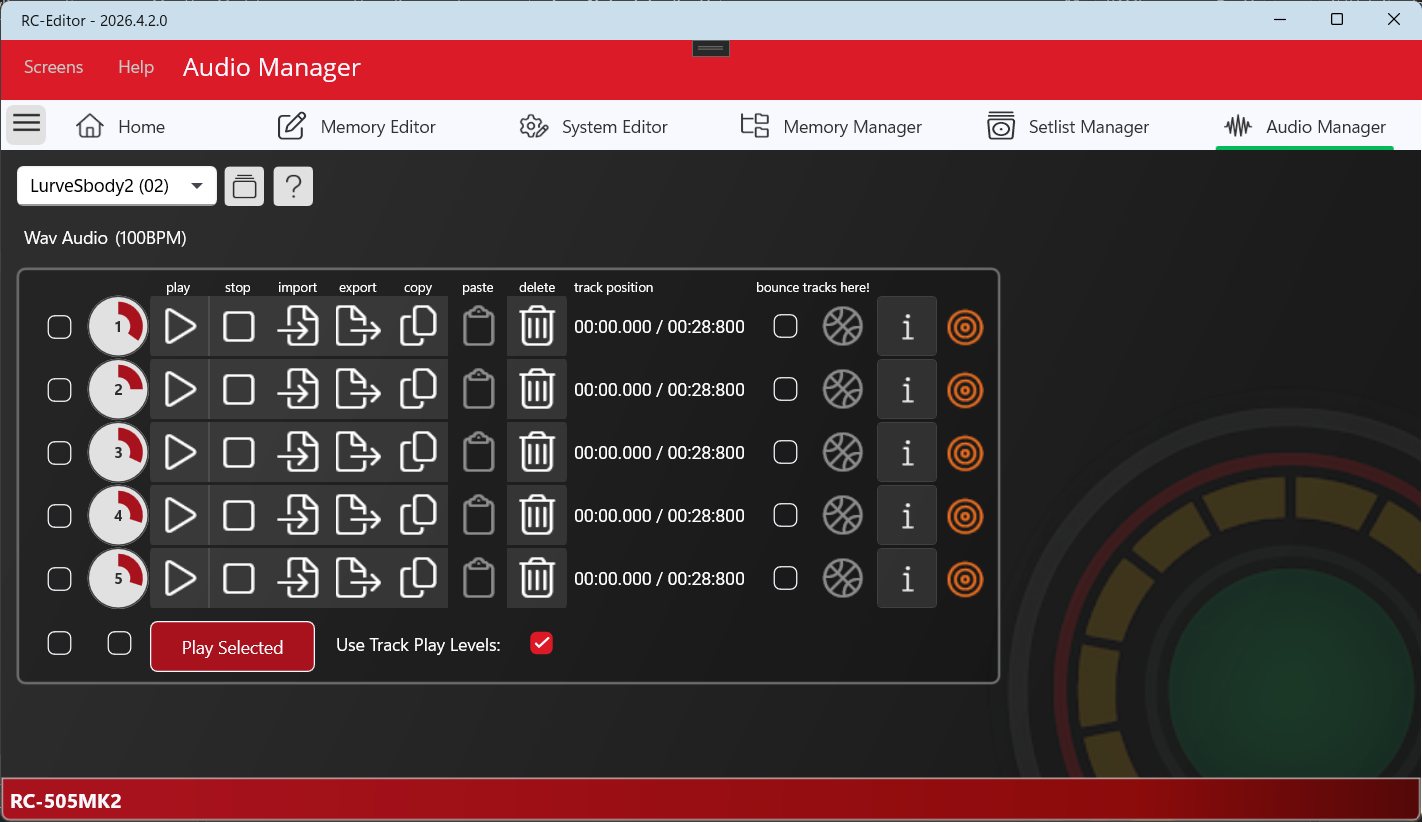Switch to the Memory Editor tab
This screenshot has height=822, width=1422.
click(357, 126)
